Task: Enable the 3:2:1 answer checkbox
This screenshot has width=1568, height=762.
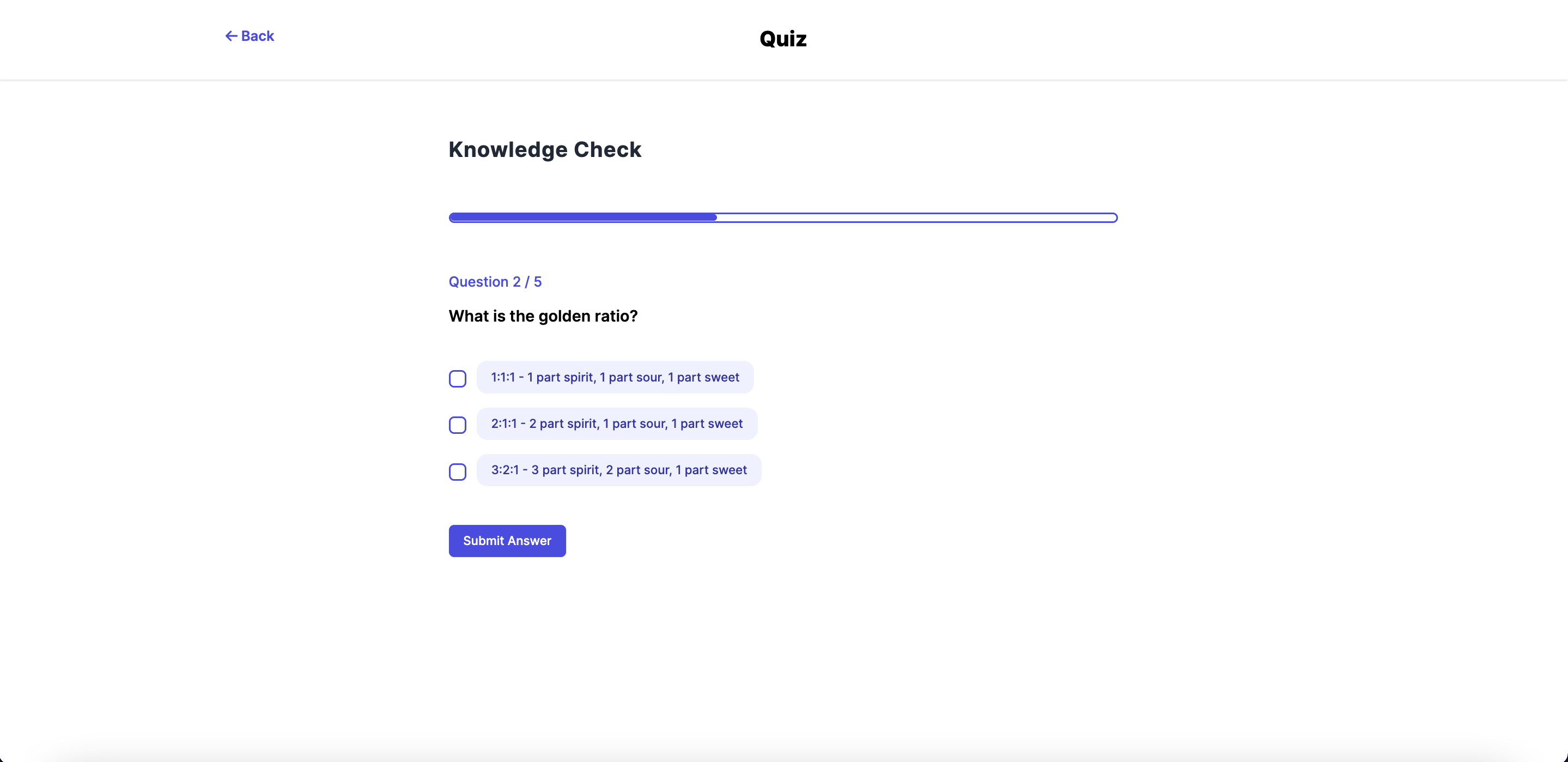Action: (x=458, y=472)
